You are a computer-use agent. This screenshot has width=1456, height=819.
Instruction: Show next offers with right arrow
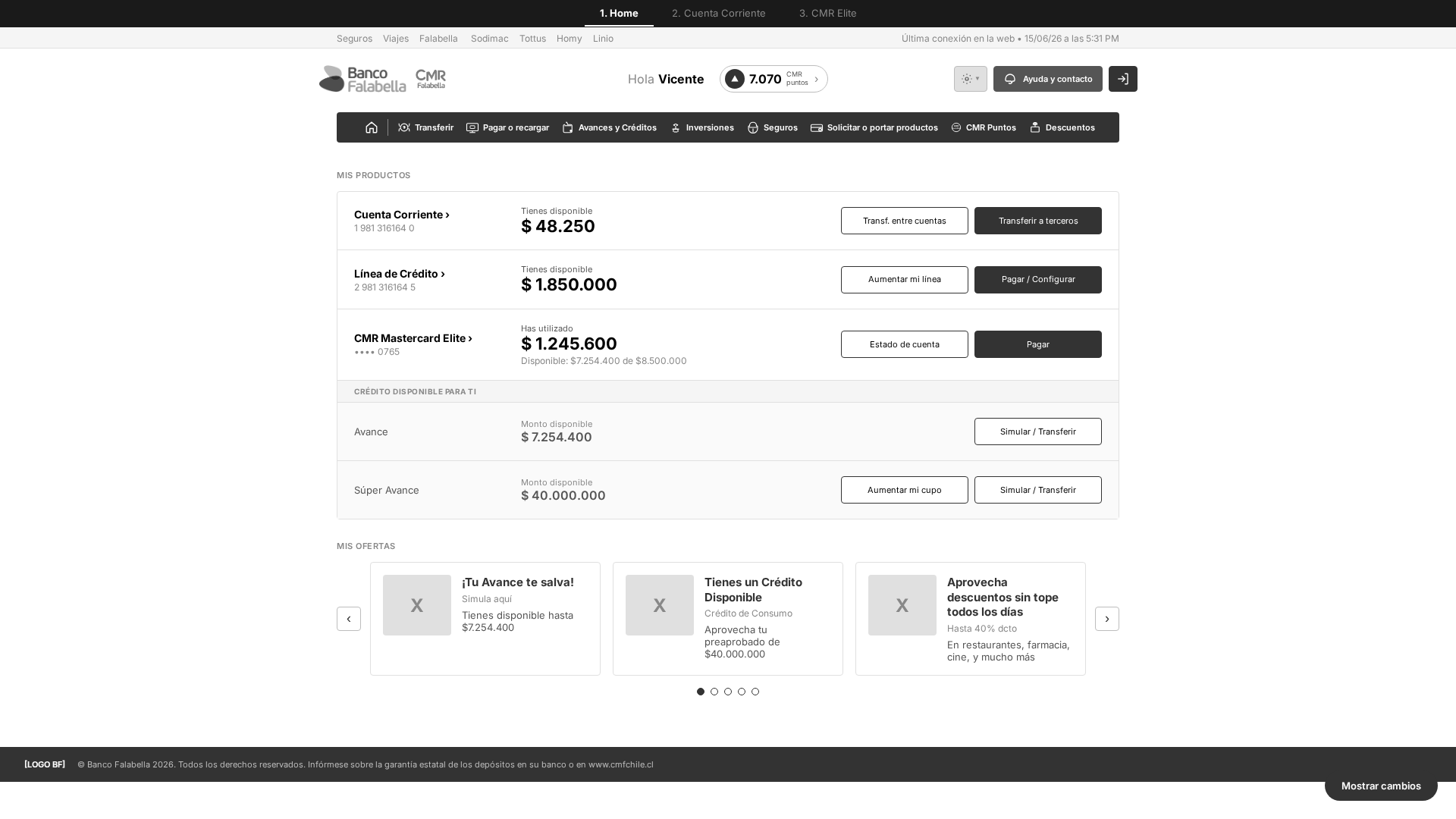pyautogui.click(x=1107, y=619)
